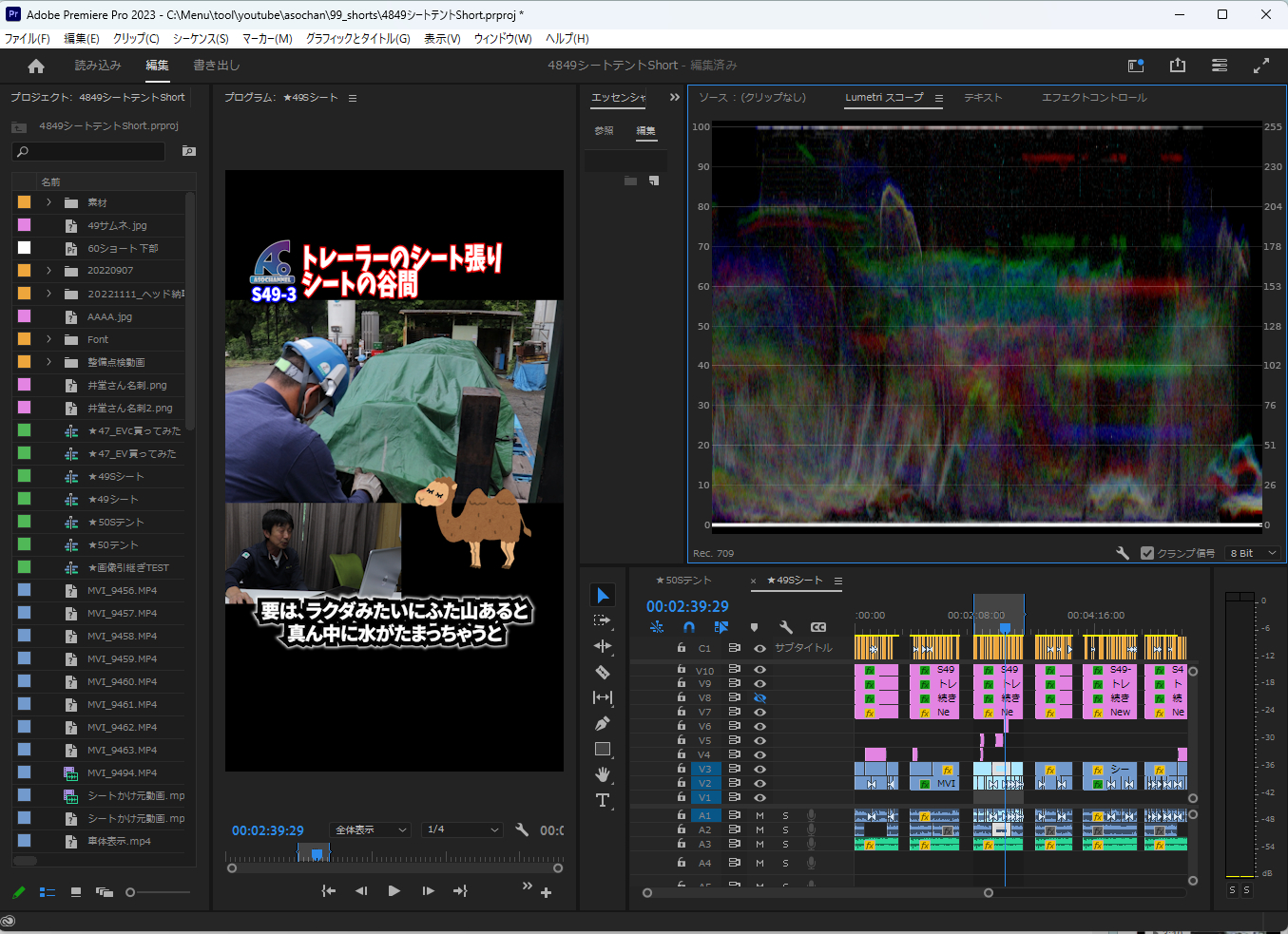Screen dimensions: 1288x934
Task: Open the Quick Export share icon
Action: pos(1178,66)
